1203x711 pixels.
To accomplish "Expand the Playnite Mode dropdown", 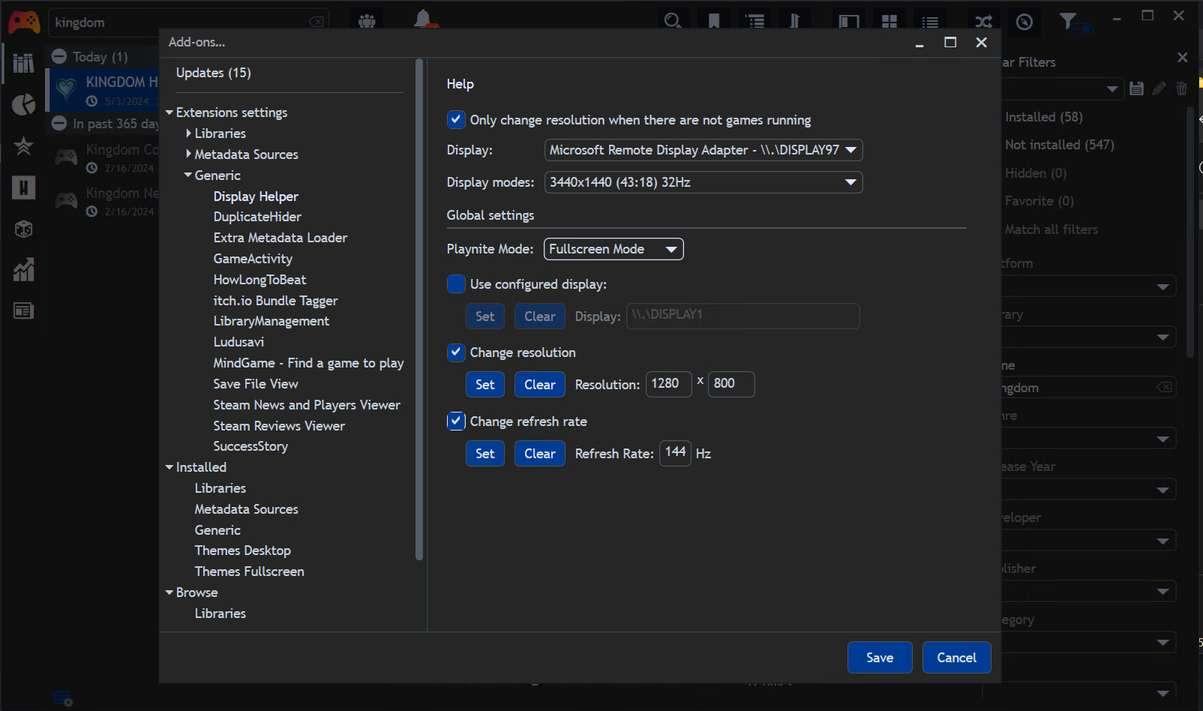I will [x=613, y=249].
